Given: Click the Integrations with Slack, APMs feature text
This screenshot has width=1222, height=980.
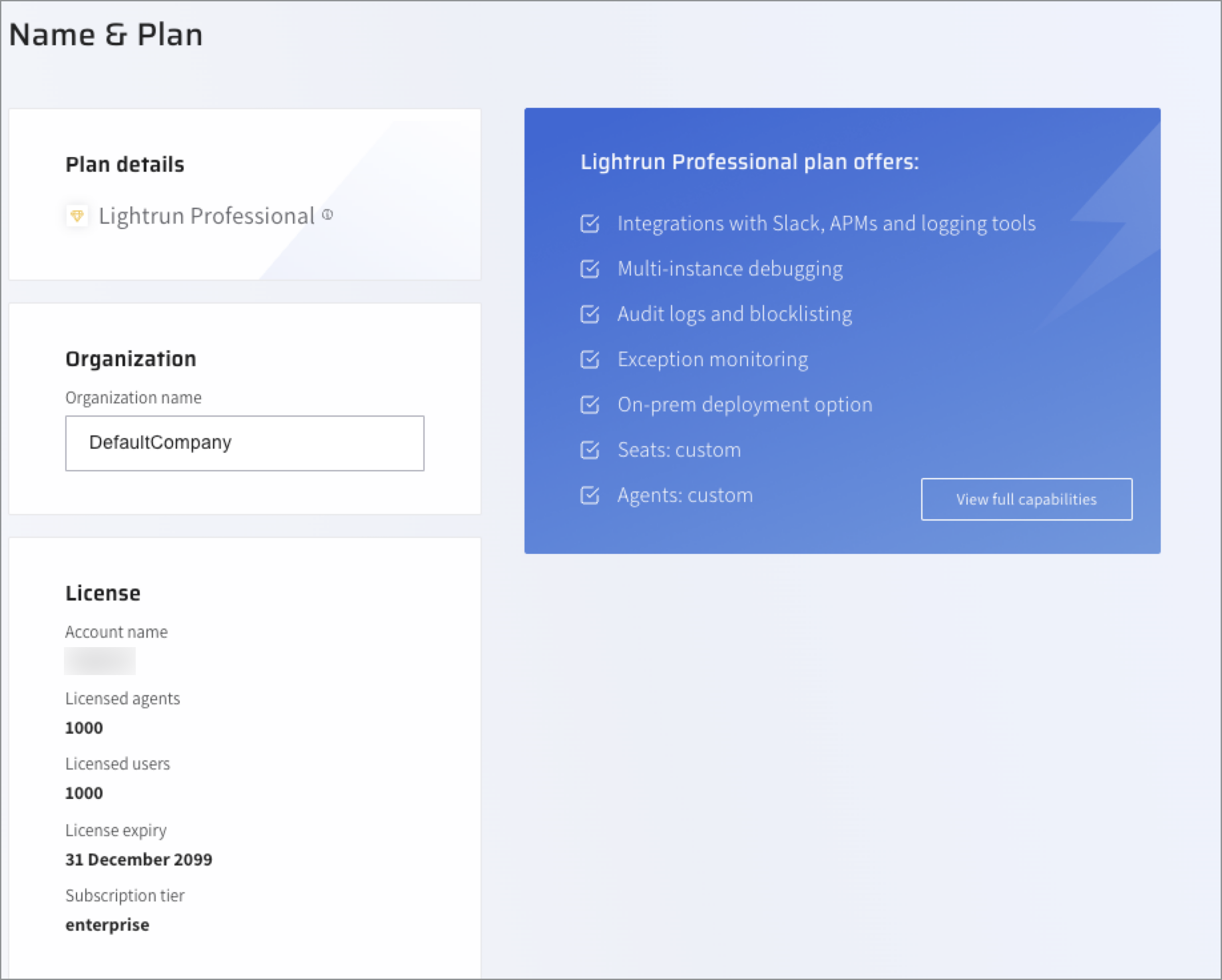Looking at the screenshot, I should tap(826, 224).
